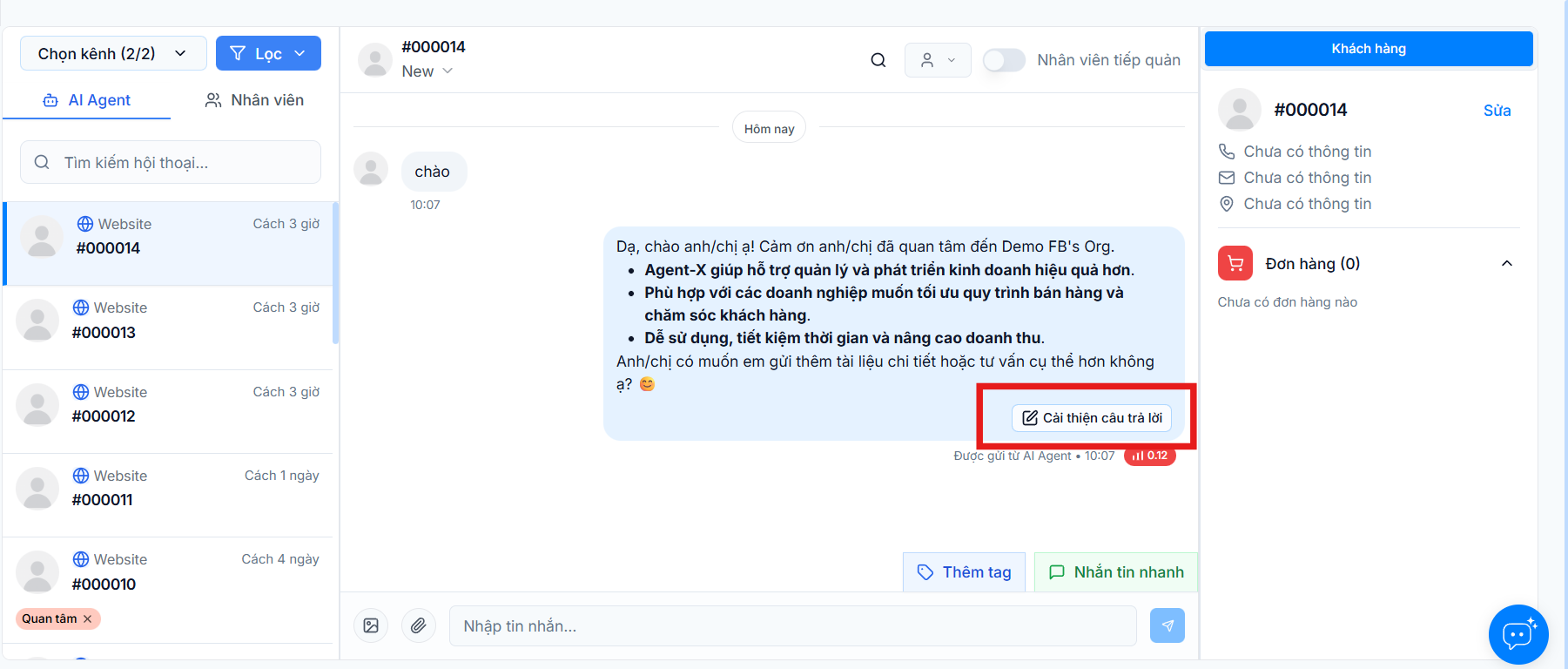The image size is (1568, 669).
Task: Open the Chọn kênh (2/2) channel dropdown
Action: click(x=113, y=53)
